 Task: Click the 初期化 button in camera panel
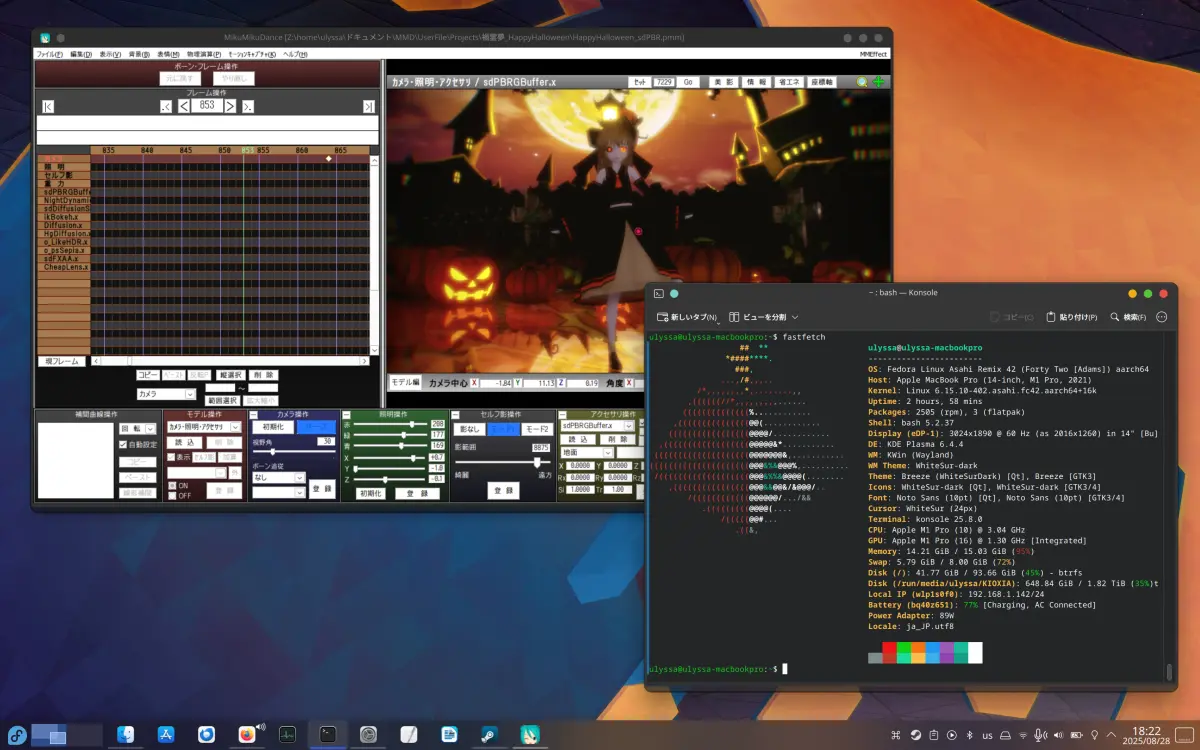coord(272,426)
